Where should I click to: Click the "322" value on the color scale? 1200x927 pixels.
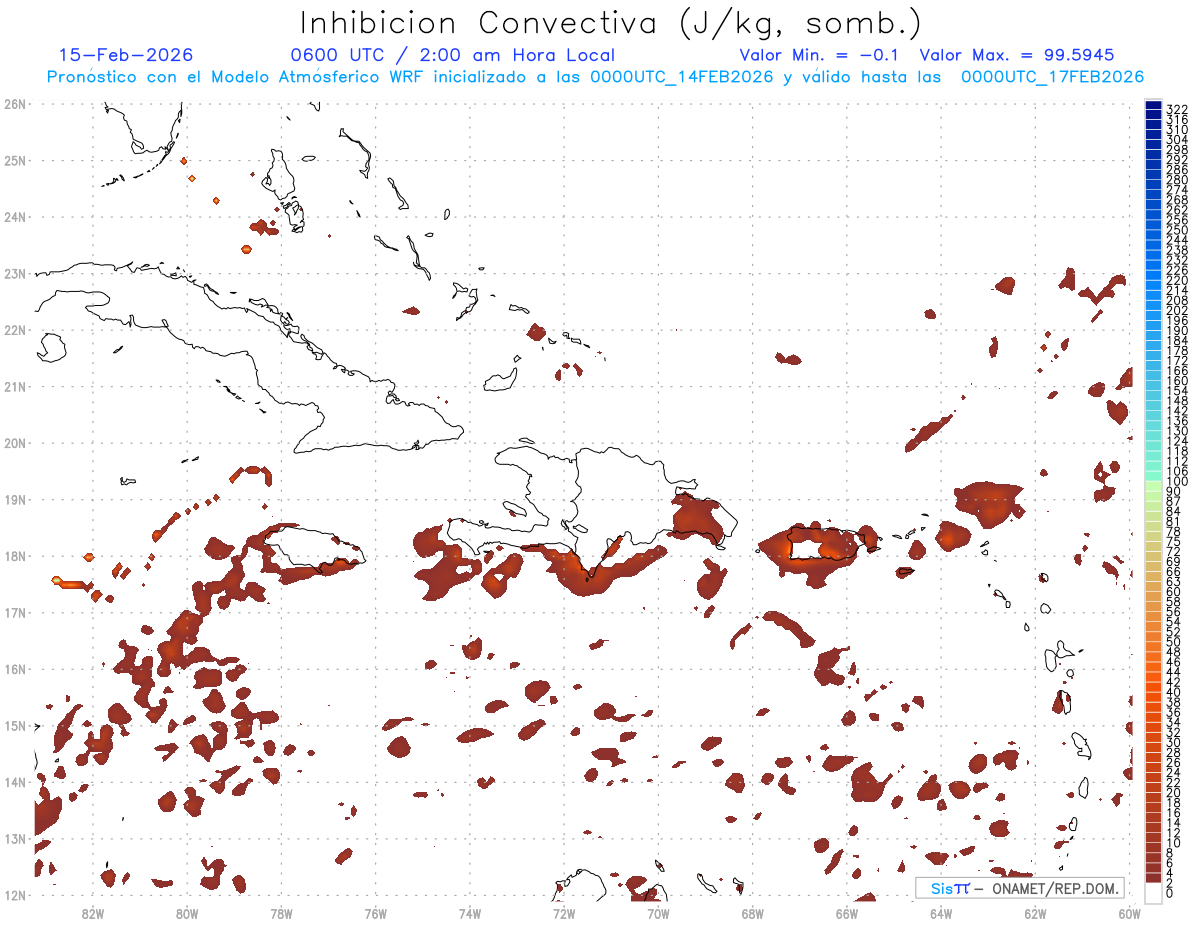pyautogui.click(x=1177, y=109)
